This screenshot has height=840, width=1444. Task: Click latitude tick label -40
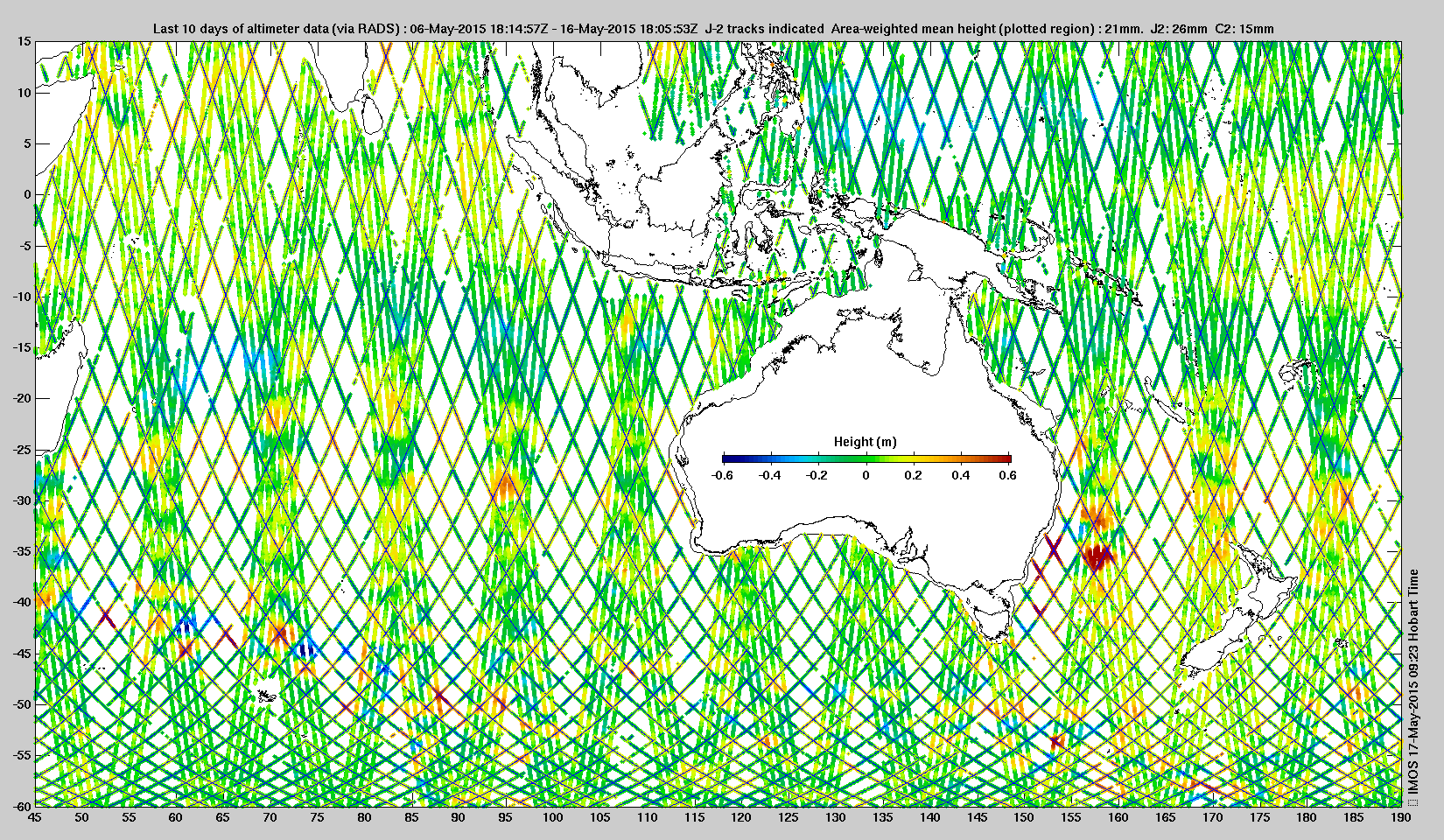click(x=23, y=602)
